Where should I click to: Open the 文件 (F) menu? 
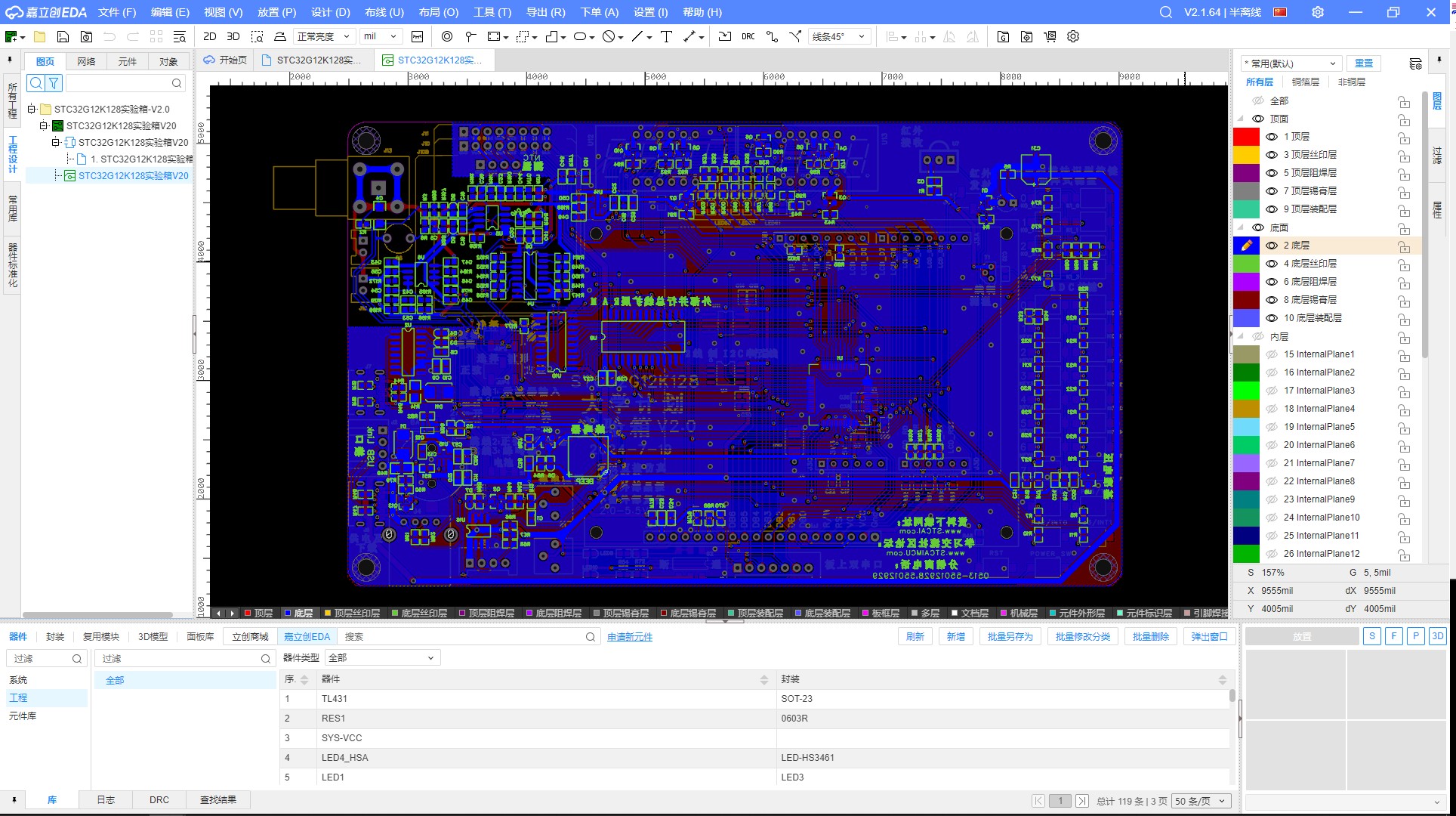click(x=117, y=12)
